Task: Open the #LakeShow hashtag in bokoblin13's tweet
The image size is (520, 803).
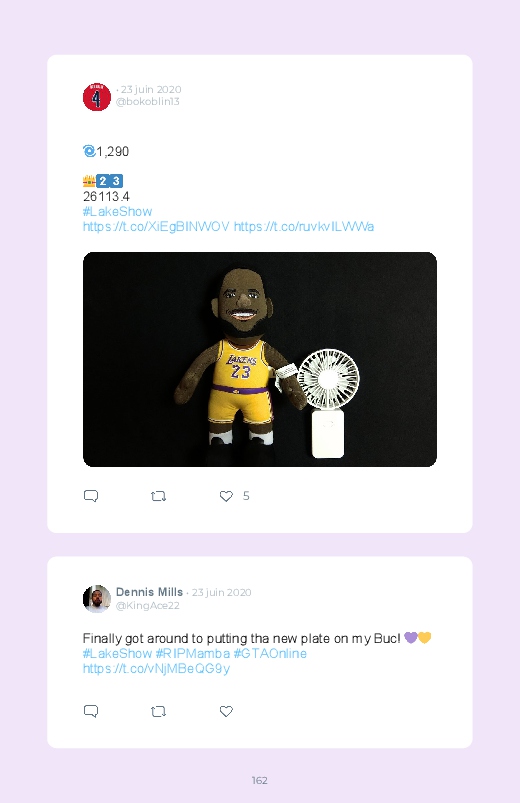Action: click(x=117, y=212)
